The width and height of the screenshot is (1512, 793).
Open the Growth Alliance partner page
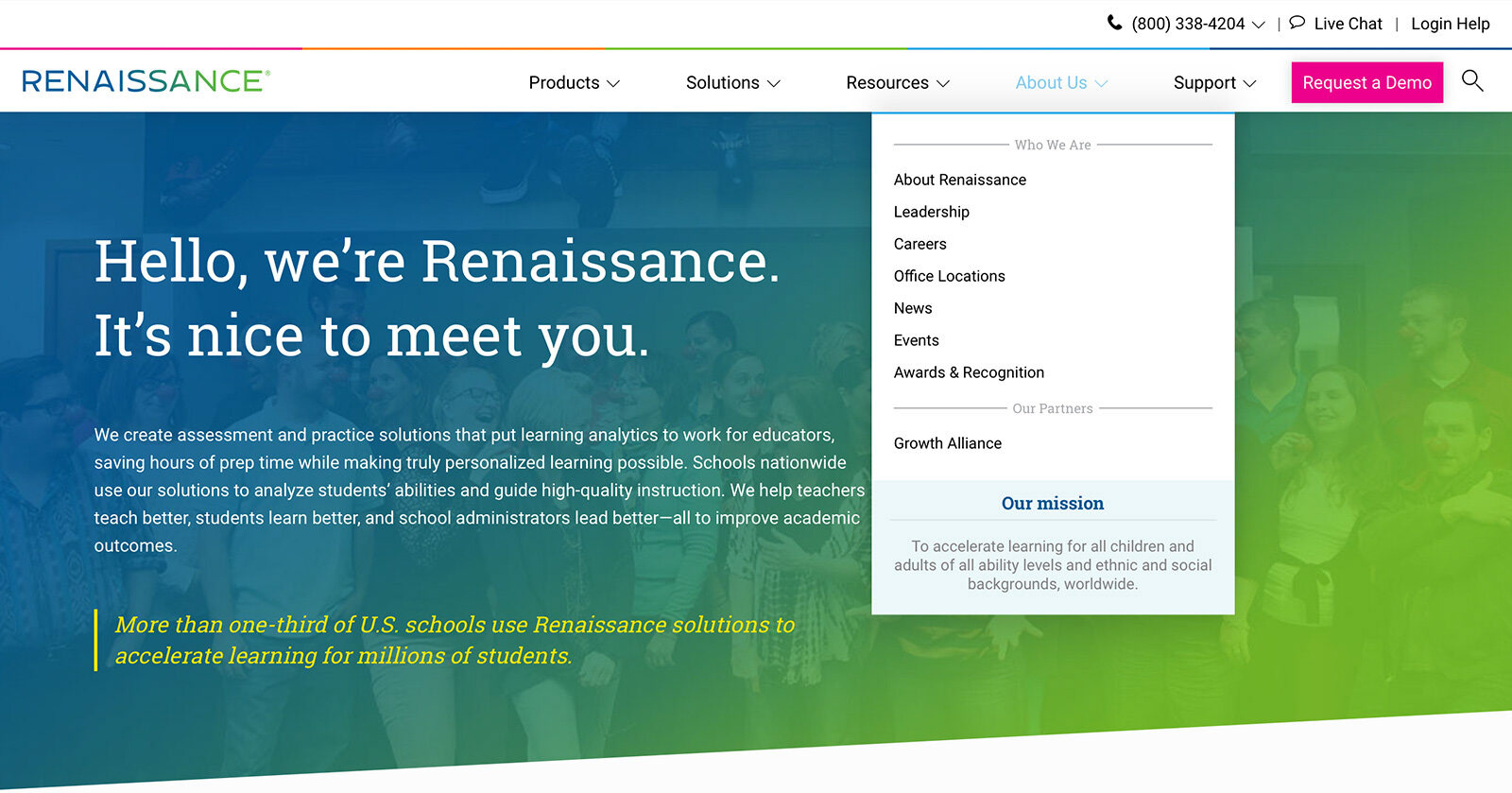(x=948, y=443)
